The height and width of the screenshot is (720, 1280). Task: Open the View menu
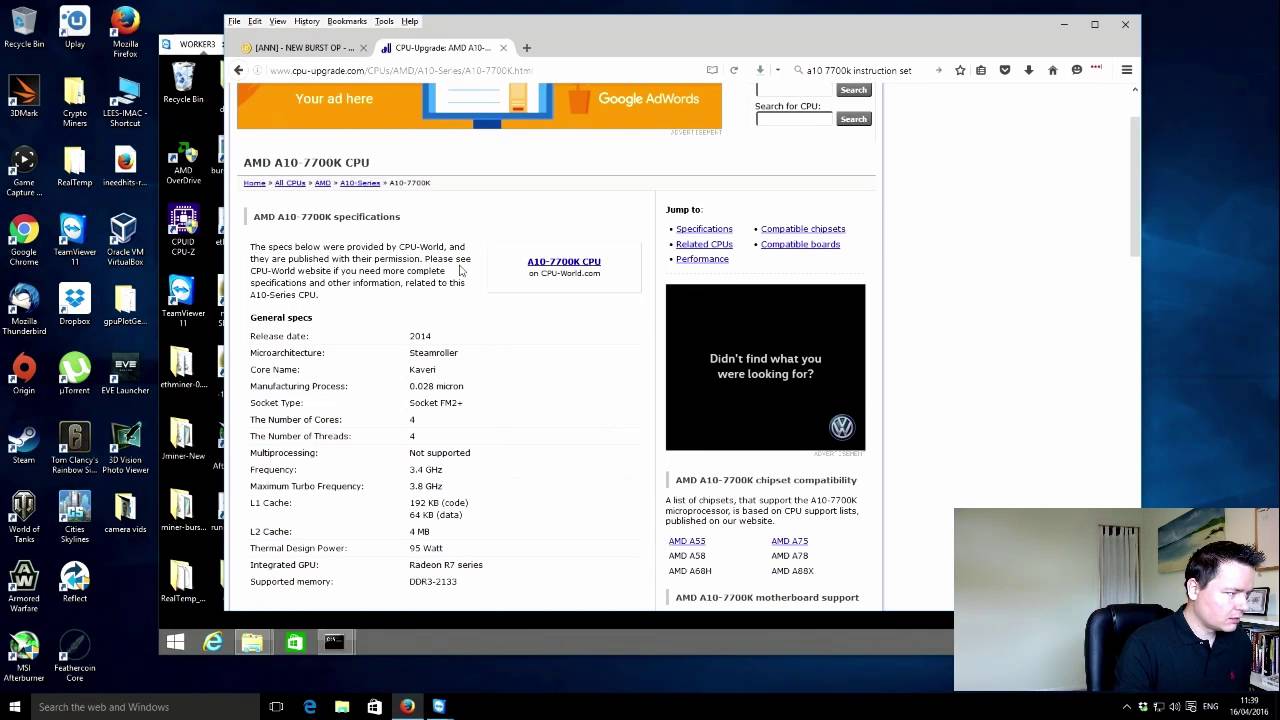[x=278, y=21]
